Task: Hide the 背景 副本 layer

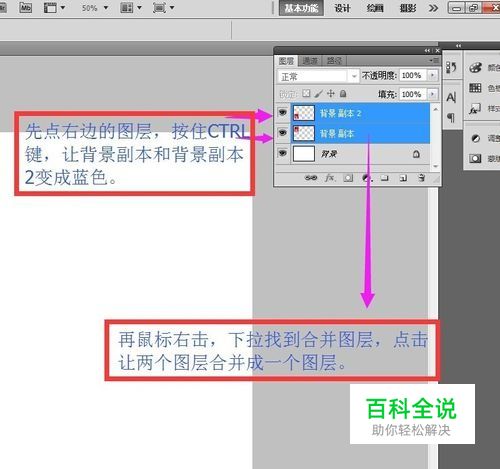Action: [283, 133]
